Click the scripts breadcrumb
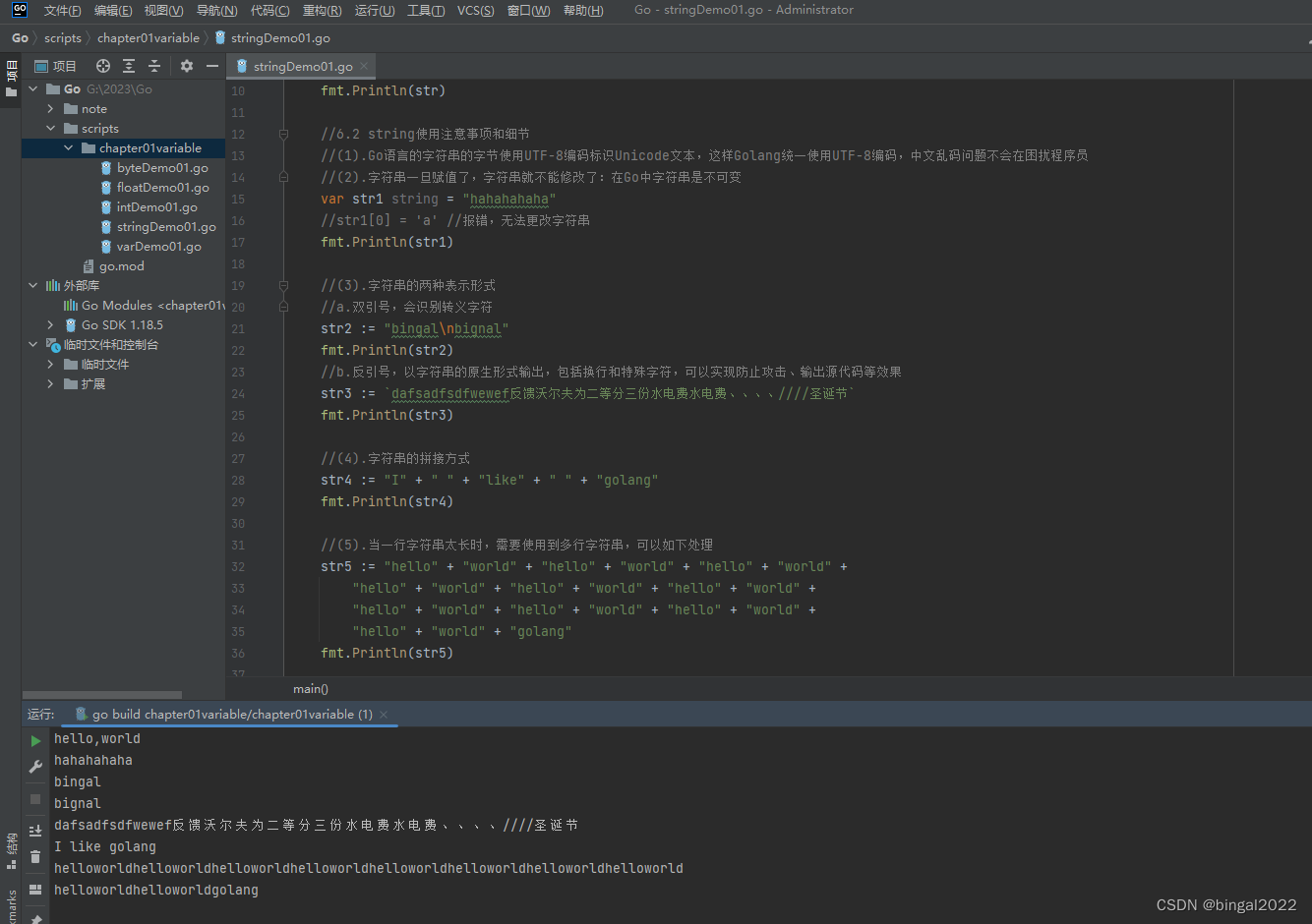The height and width of the screenshot is (924, 1312). click(x=63, y=38)
